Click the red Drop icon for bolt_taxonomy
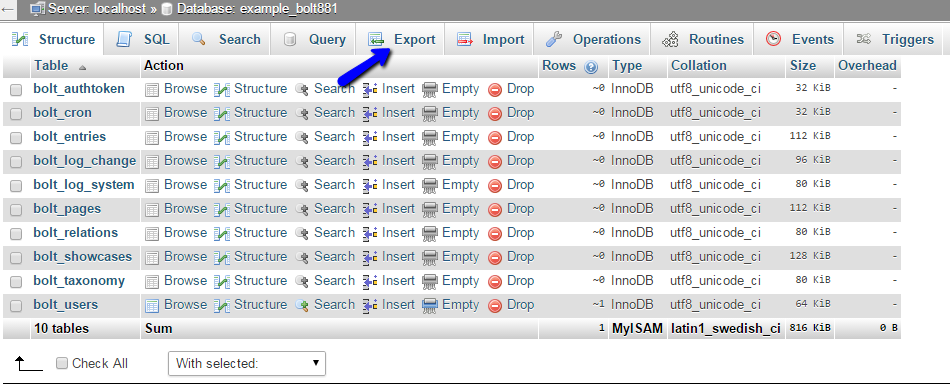 495,282
